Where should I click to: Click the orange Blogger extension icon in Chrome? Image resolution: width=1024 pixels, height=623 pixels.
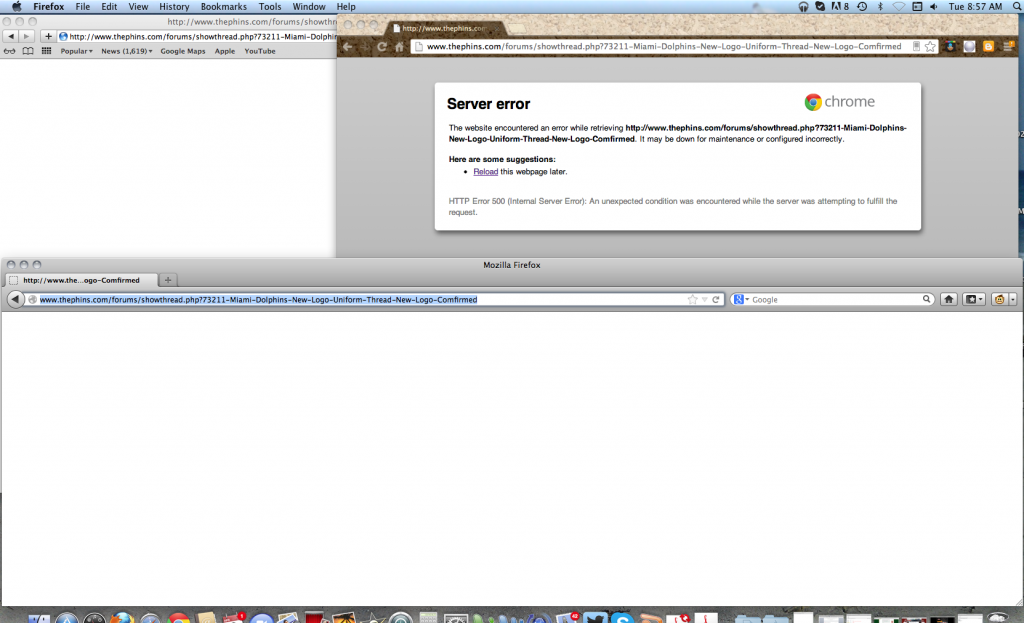pyautogui.click(x=988, y=46)
